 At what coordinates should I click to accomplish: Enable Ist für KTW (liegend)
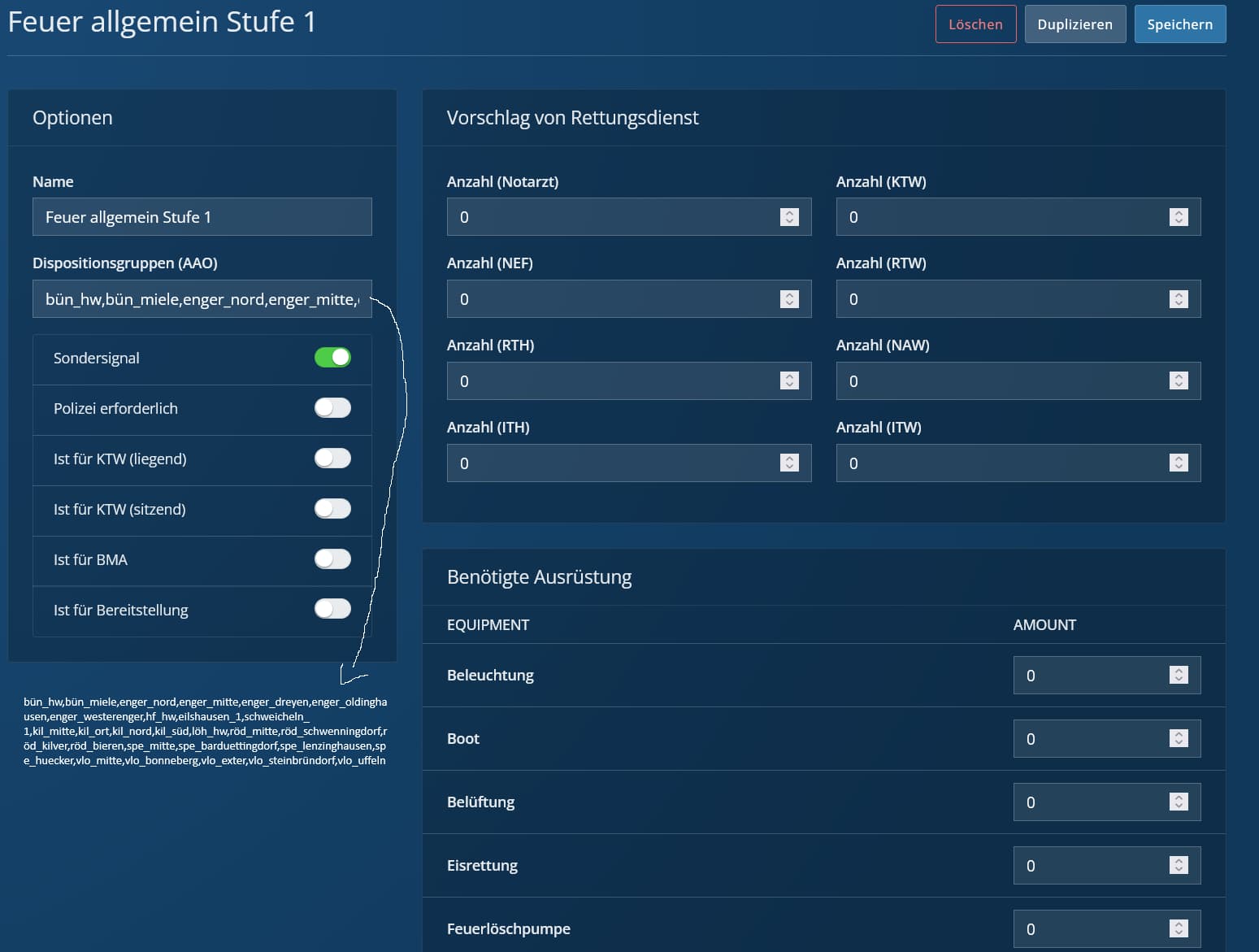(x=332, y=459)
